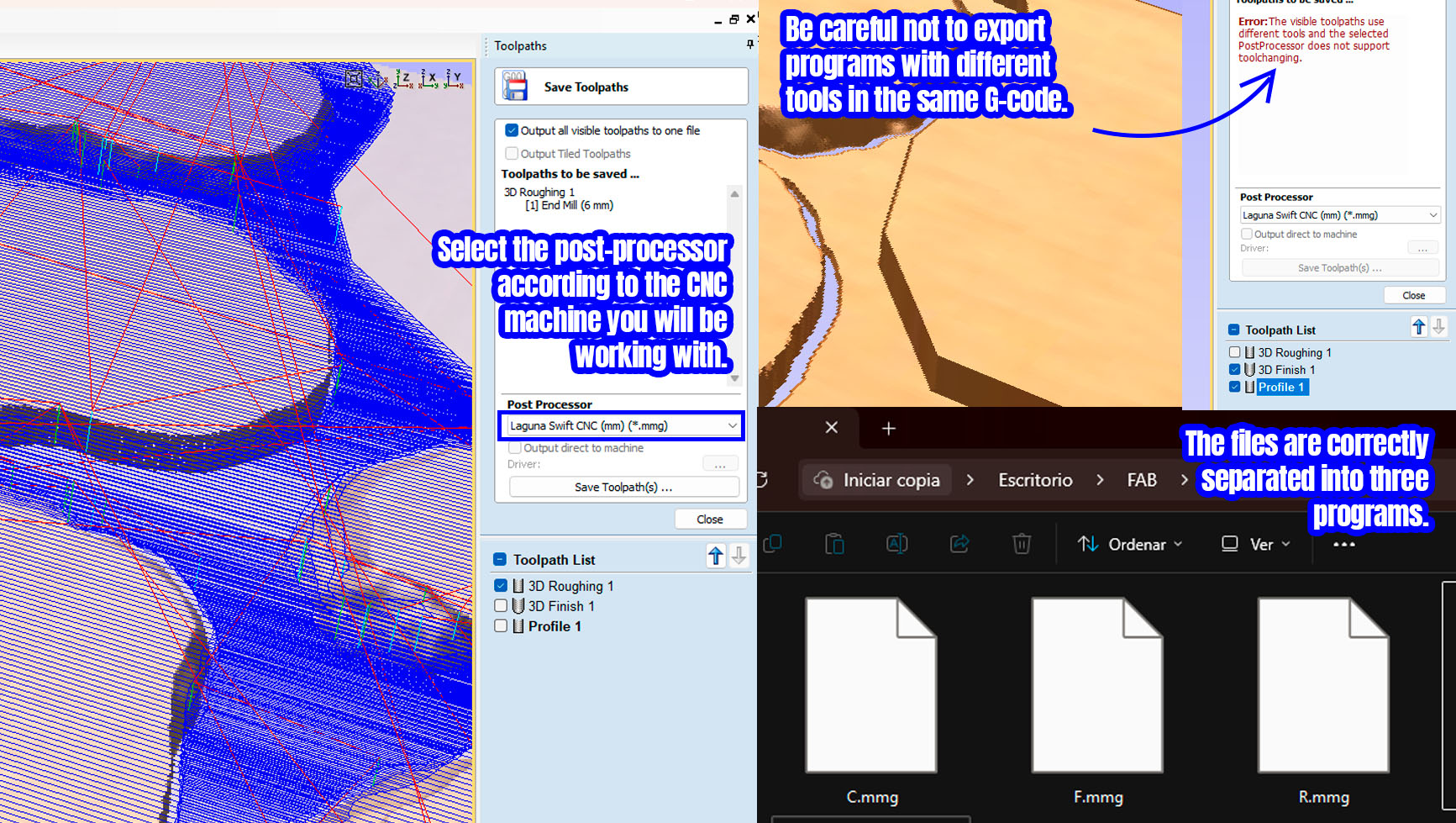This screenshot has width=1456, height=823.
Task: Click the Rename icon in File Explorer toolbar
Action: pos(896,544)
